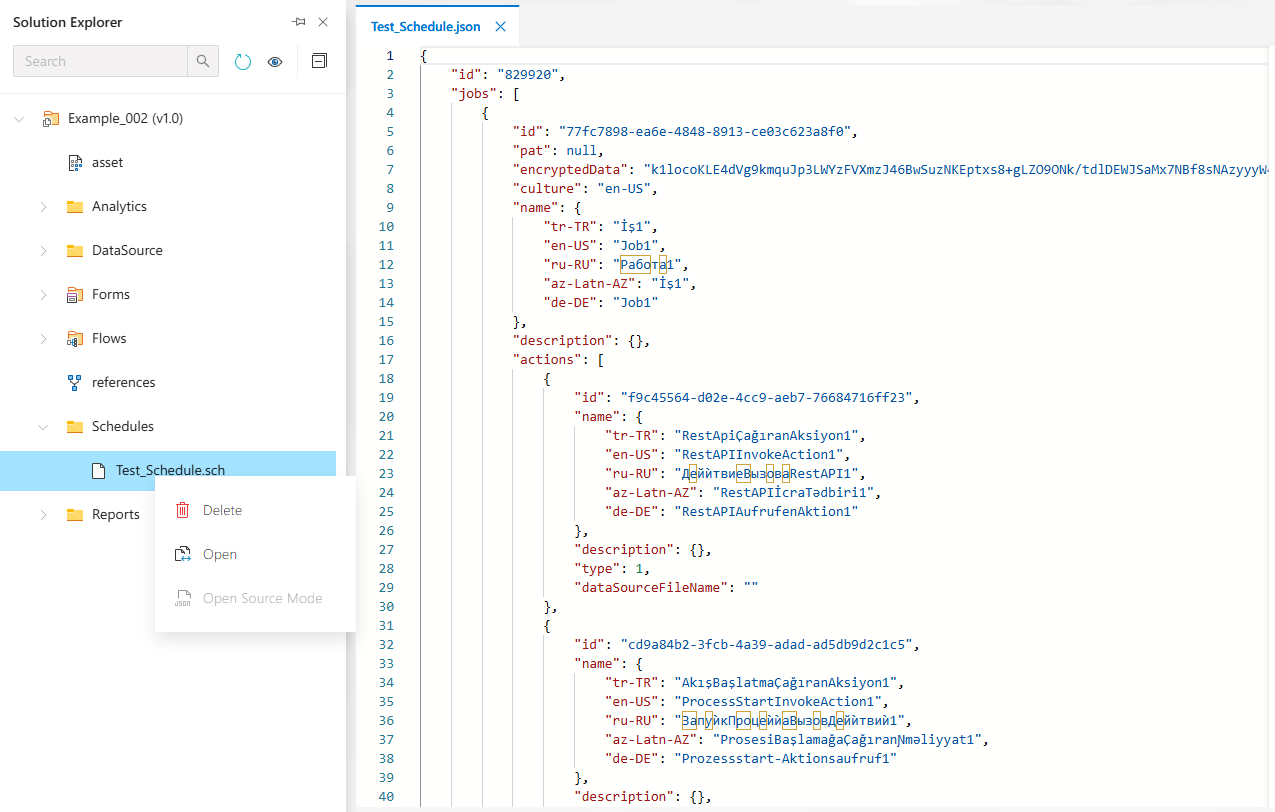Image resolution: width=1275 pixels, height=812 pixels.
Task: Click the Test_Schedule.sch file icon
Action: [99, 470]
